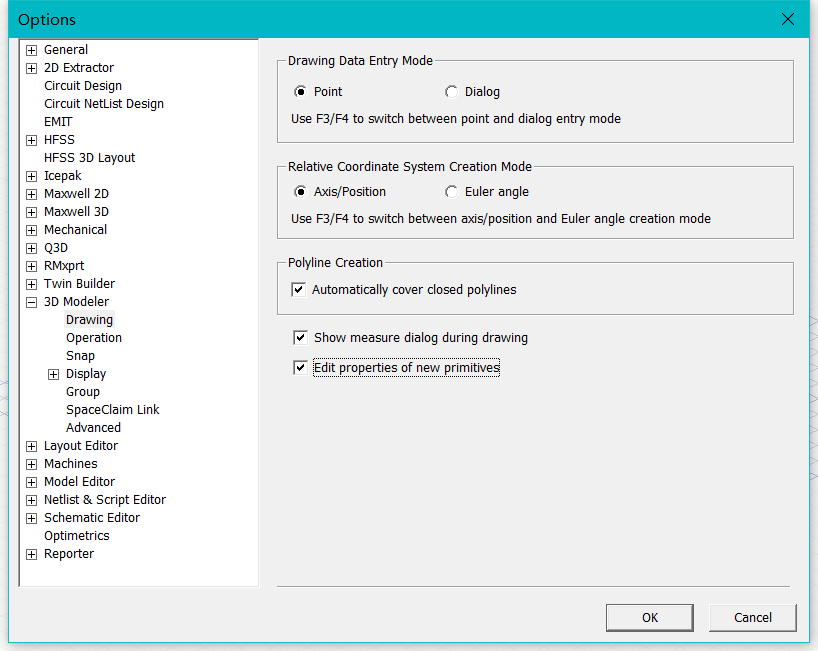The image size is (818, 651).
Task: Select the 3D Modeler label
Action: (x=76, y=302)
